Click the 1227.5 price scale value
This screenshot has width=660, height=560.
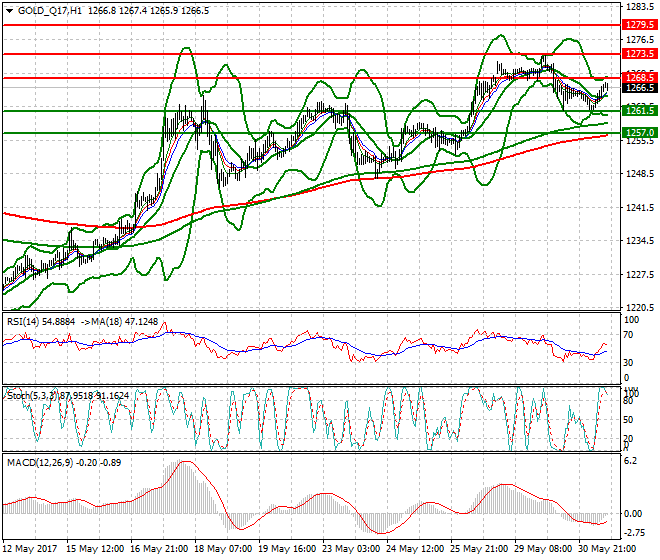pos(640,275)
